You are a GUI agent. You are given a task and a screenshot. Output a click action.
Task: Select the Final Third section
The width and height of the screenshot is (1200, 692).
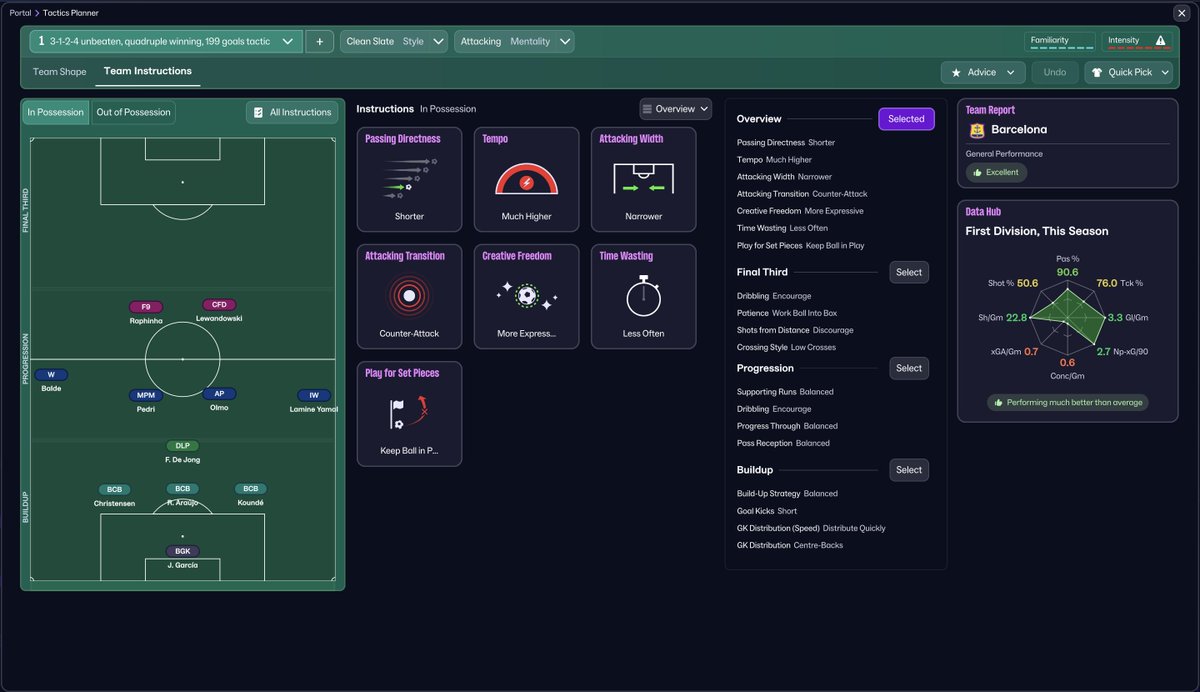coord(909,272)
